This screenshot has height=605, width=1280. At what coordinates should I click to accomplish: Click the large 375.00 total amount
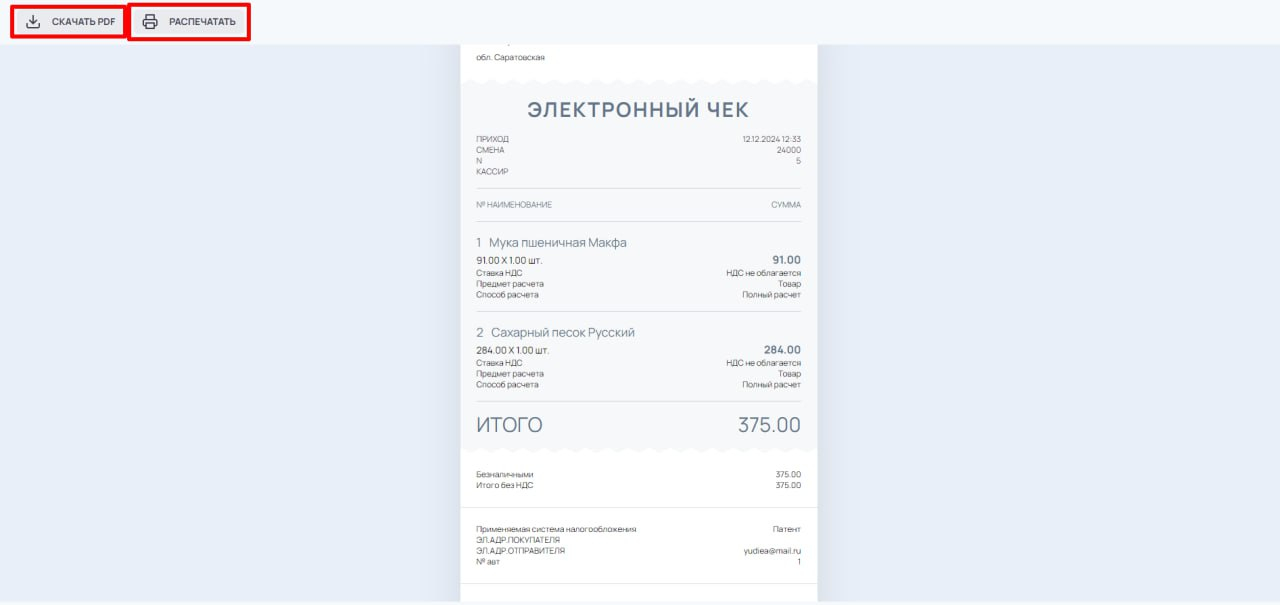769,425
